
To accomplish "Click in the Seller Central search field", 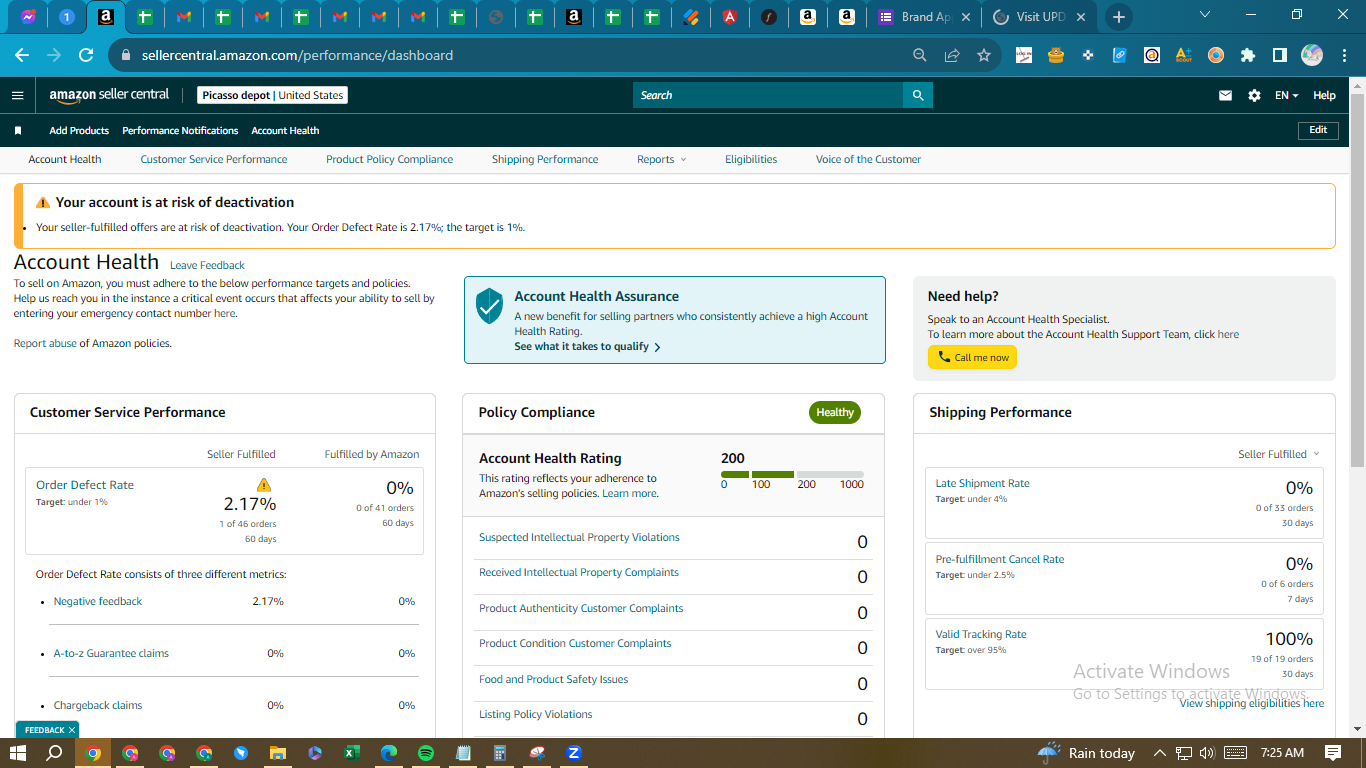I will [768, 95].
